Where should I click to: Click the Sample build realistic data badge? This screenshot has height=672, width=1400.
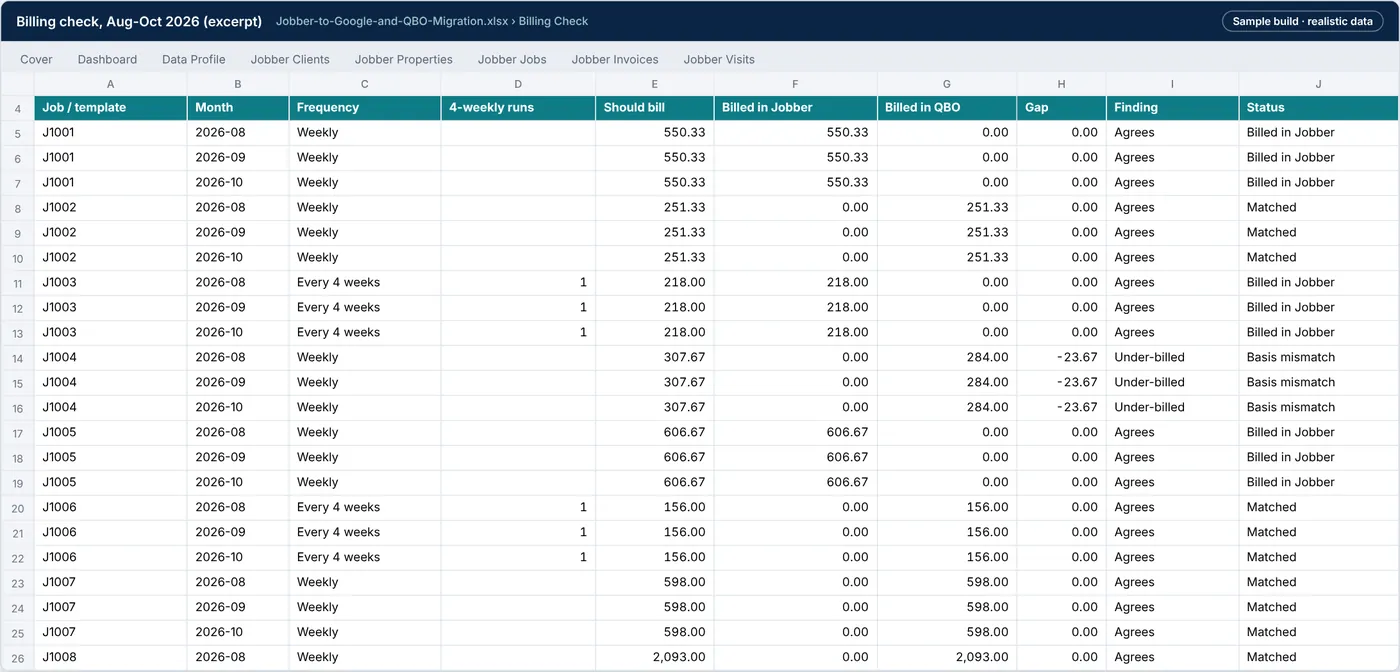click(1302, 21)
